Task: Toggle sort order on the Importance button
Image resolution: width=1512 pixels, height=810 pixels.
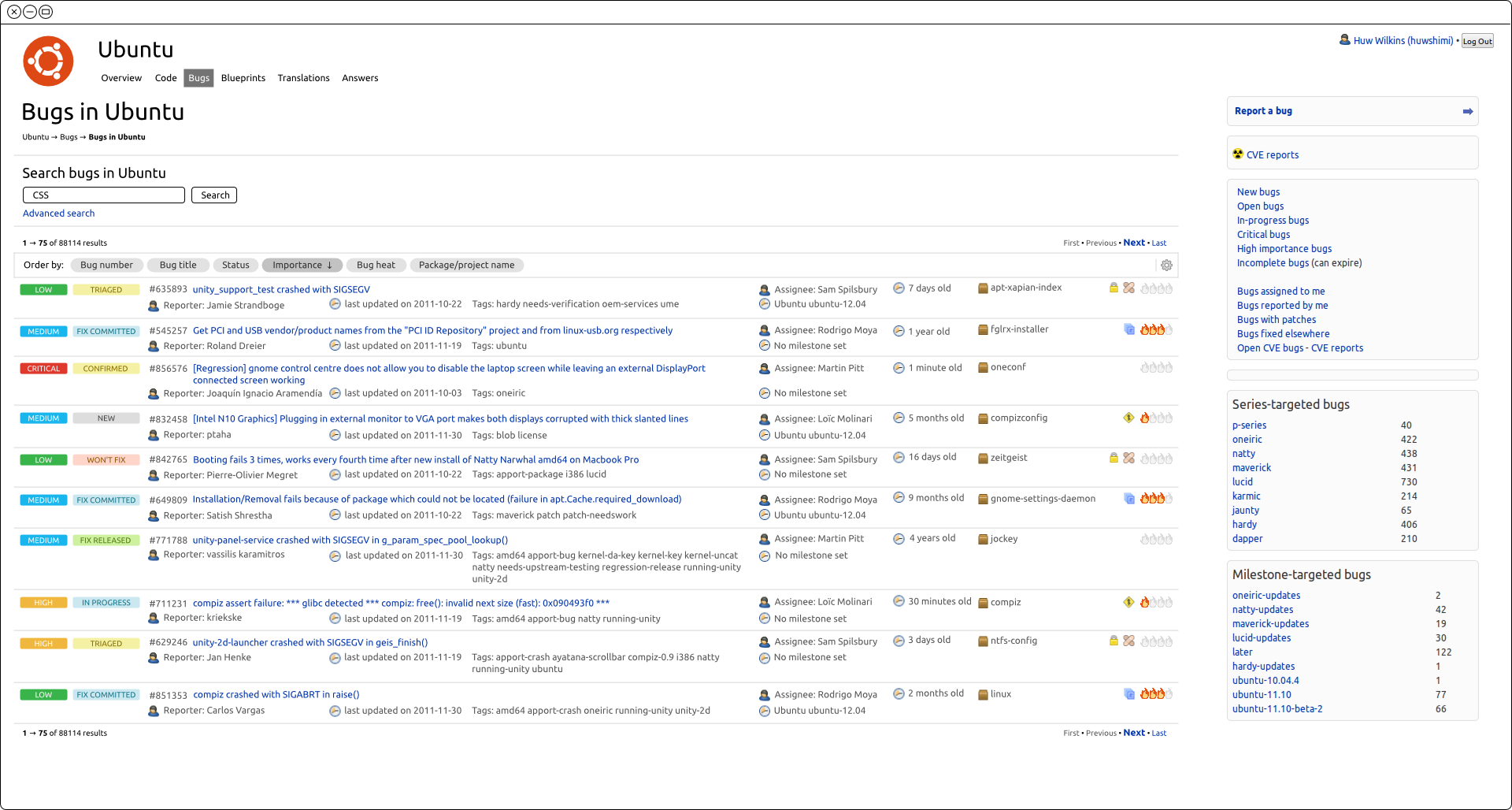Action: click(x=302, y=266)
